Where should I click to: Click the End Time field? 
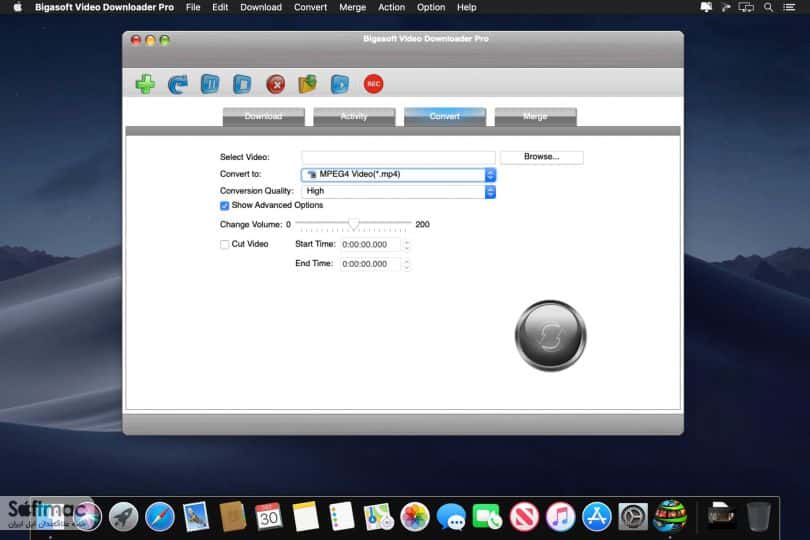pyautogui.click(x=370, y=264)
